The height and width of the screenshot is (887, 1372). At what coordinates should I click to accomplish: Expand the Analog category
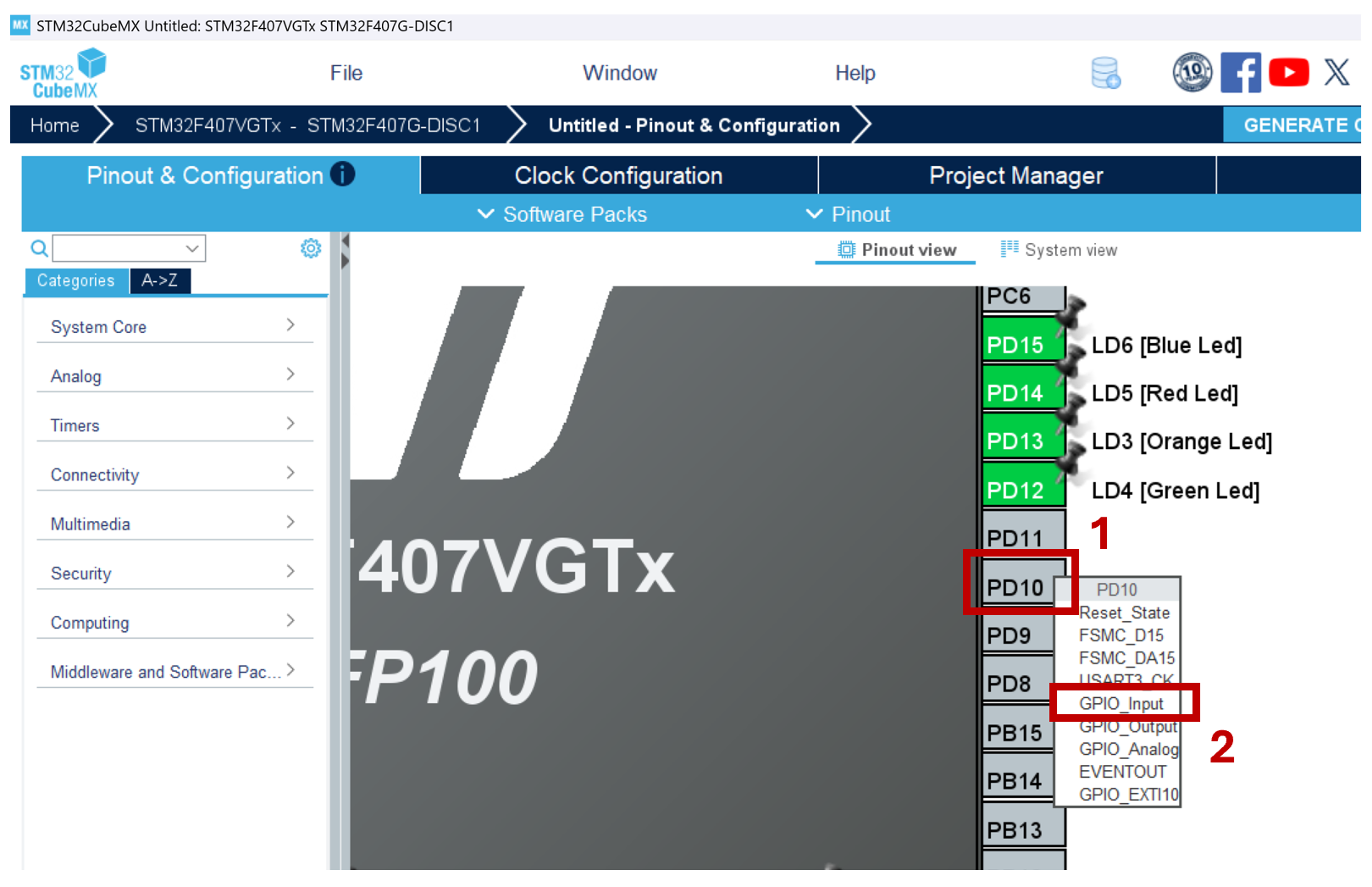(174, 375)
